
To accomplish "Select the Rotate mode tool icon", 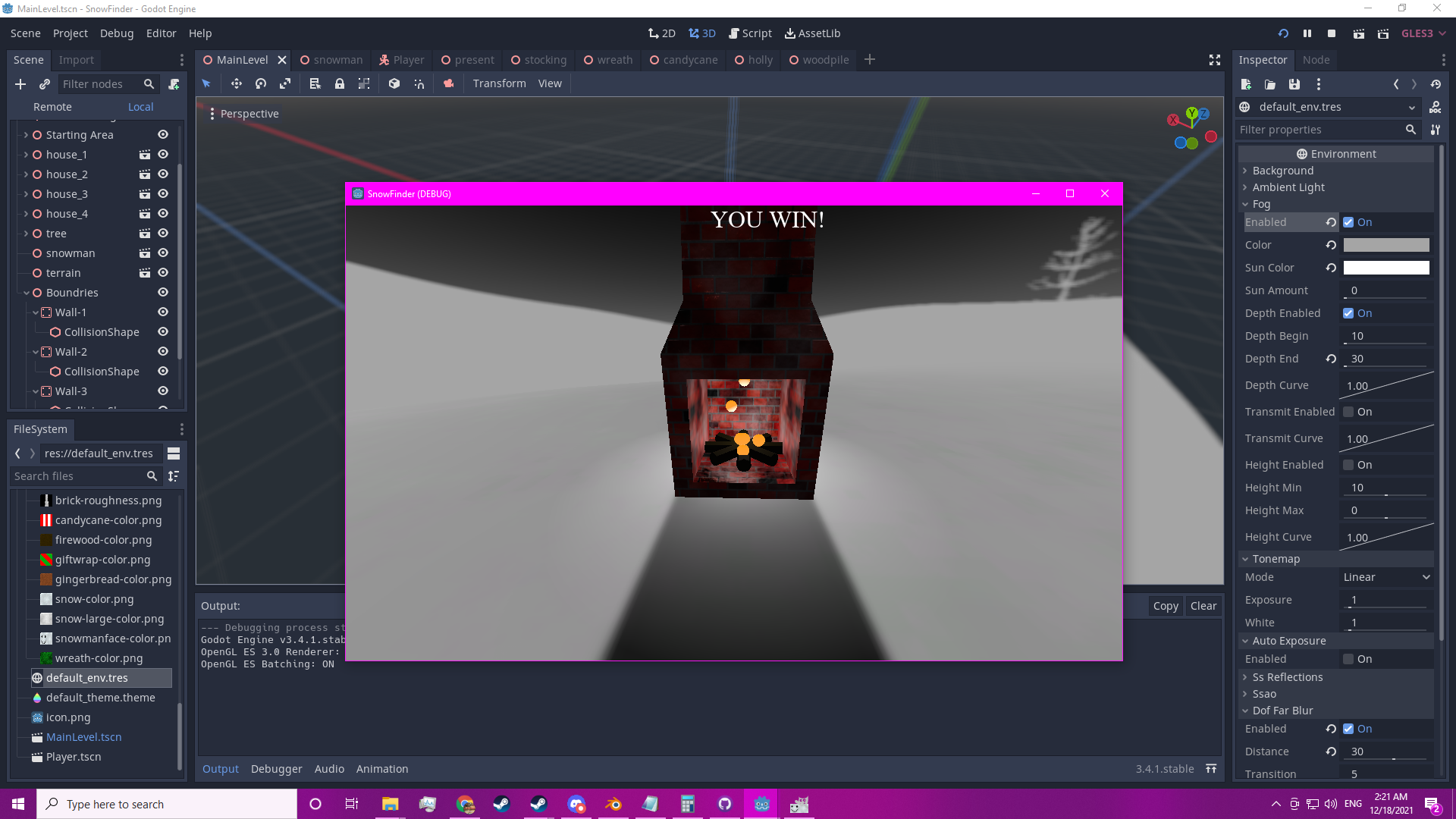I will (x=261, y=83).
